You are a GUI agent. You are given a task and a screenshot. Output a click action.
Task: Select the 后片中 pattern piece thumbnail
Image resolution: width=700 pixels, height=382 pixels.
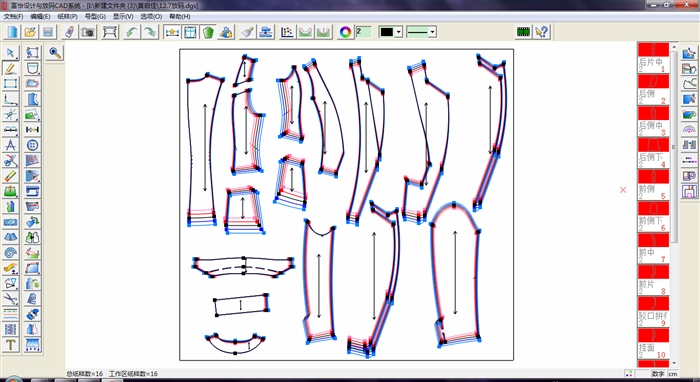(653, 58)
